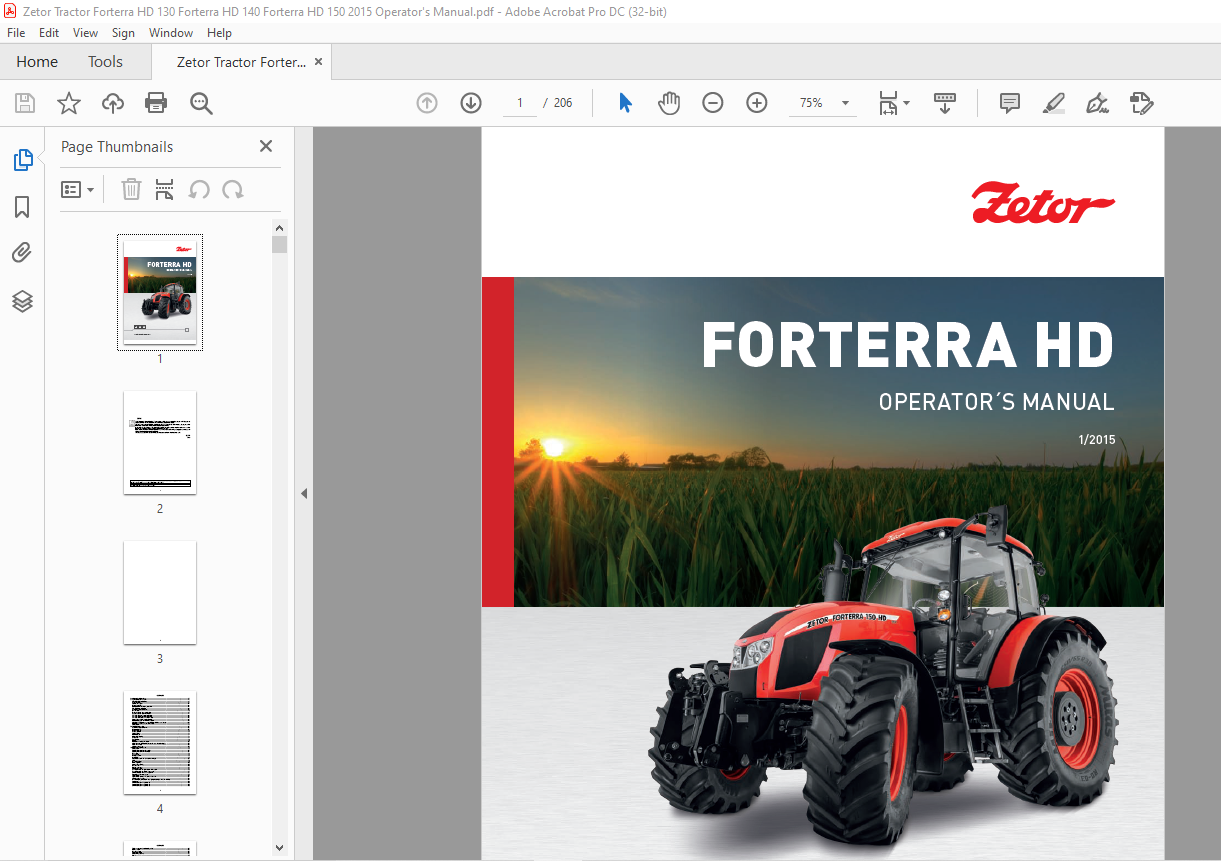Rotate page counterclockwise in thumbnails

199,189
